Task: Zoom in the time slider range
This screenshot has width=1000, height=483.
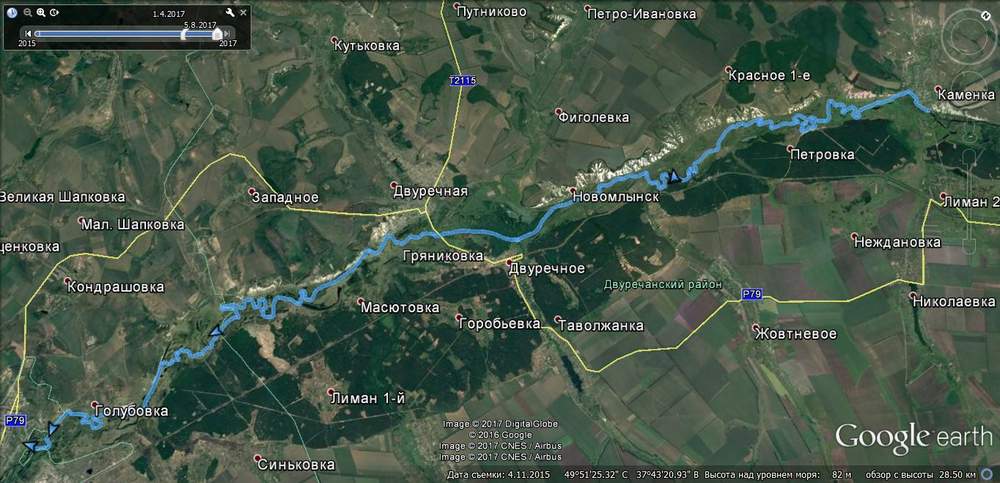Action: pos(41,12)
